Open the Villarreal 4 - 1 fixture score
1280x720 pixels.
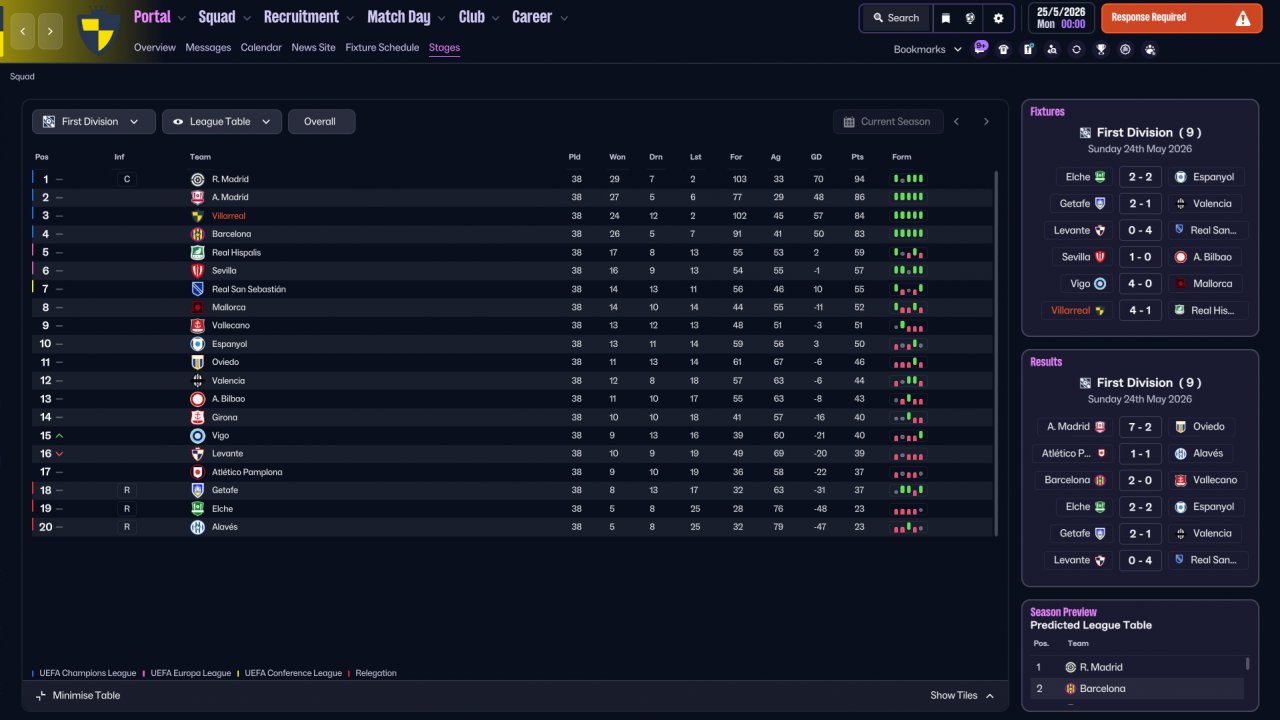pyautogui.click(x=1140, y=311)
